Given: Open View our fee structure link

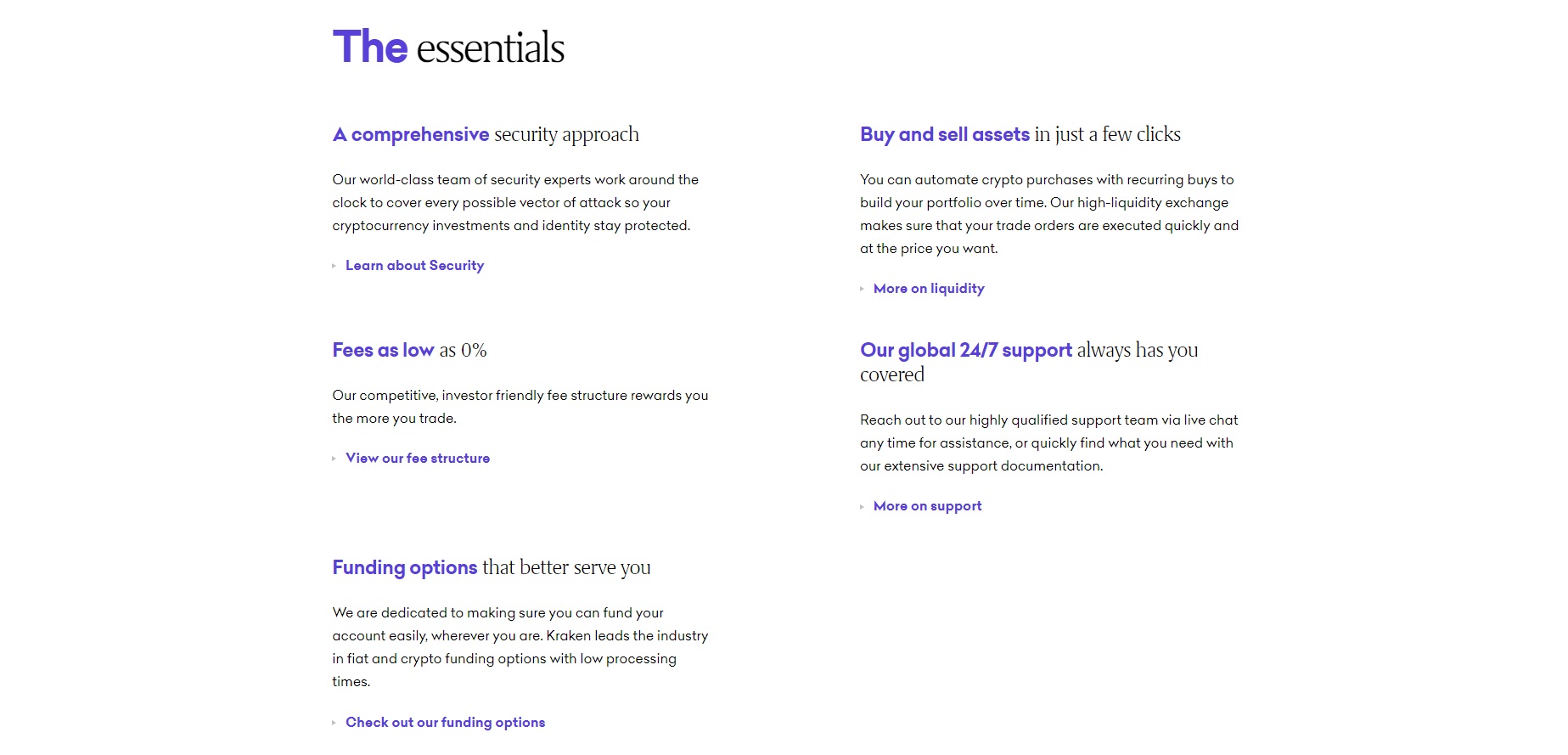Looking at the screenshot, I should coord(418,459).
